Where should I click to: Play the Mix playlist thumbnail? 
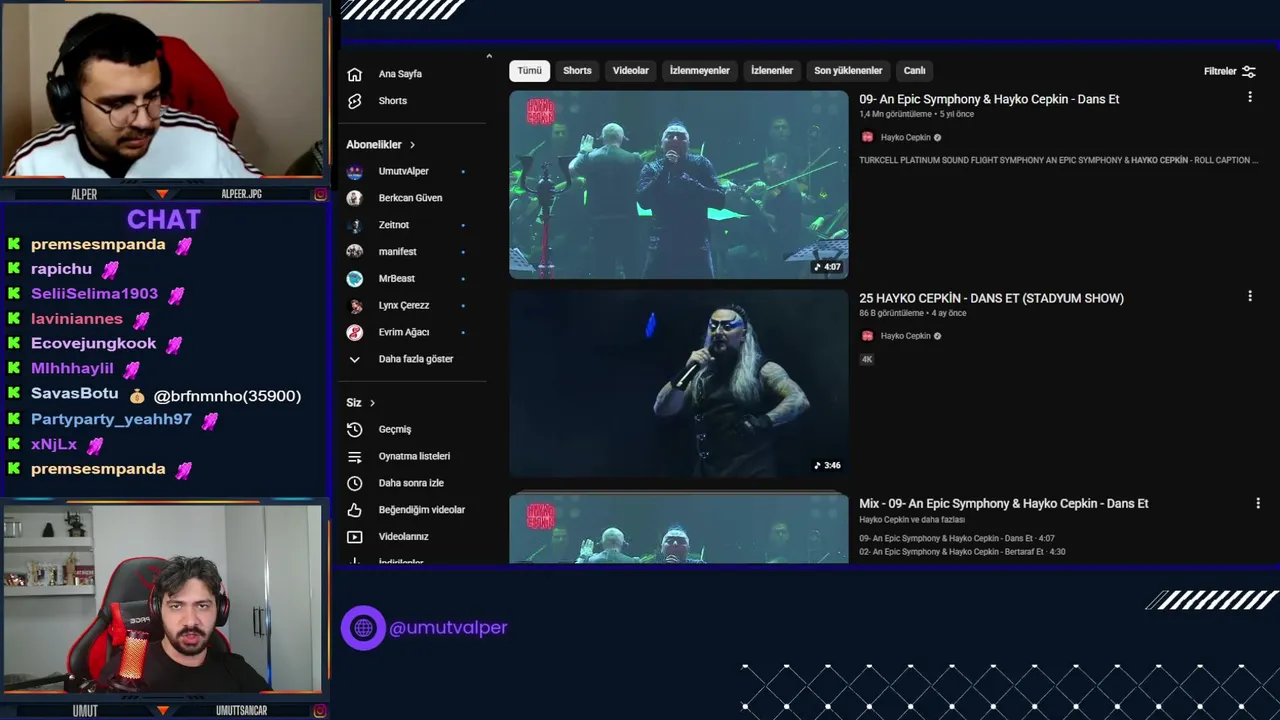[678, 529]
